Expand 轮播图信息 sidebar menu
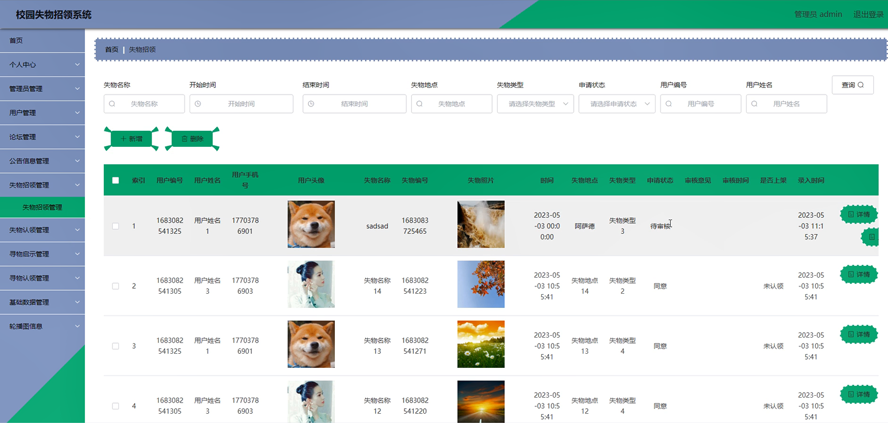Screen dimensions: 888x423 [x=42, y=326]
